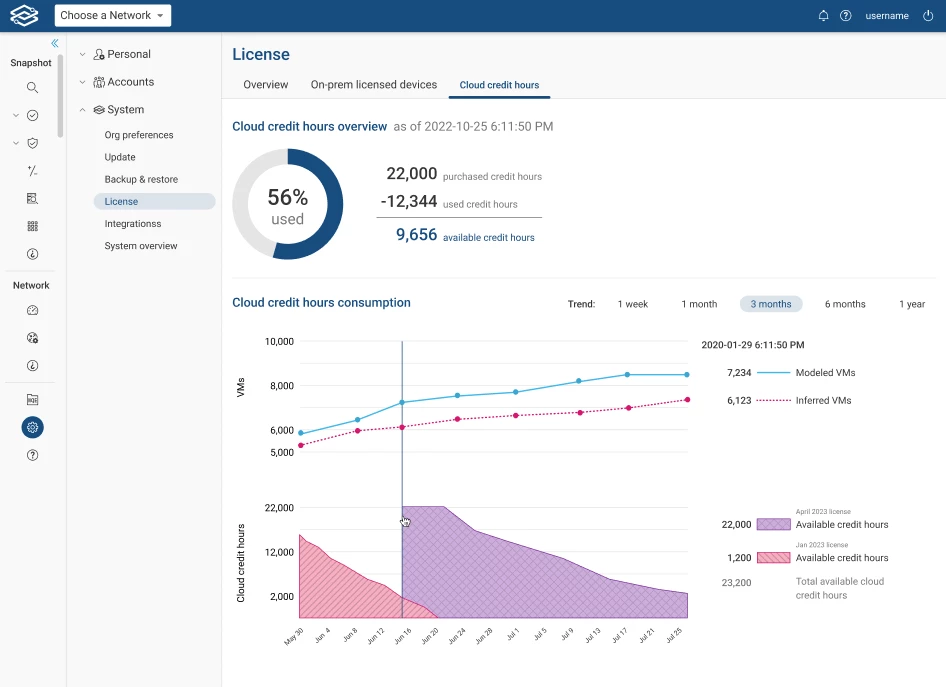Open the Network info circle icon

pos(33,366)
